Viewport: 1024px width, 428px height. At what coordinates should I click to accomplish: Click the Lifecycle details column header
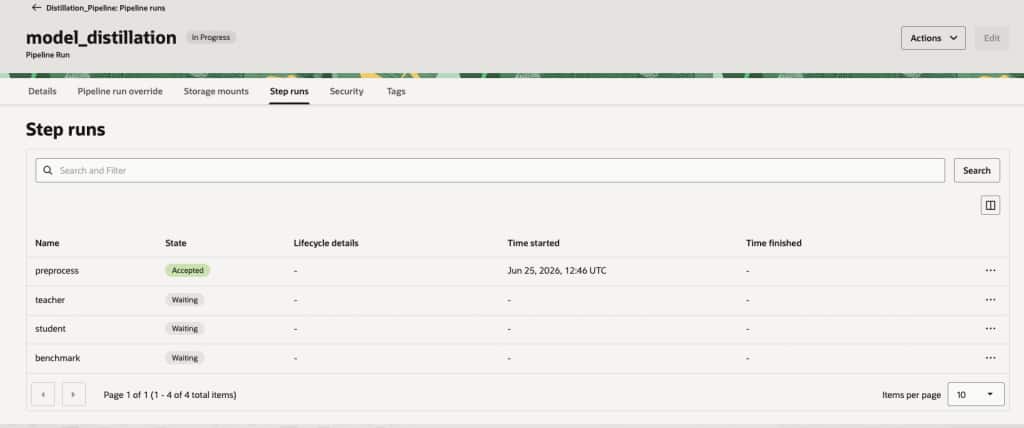coord(326,243)
